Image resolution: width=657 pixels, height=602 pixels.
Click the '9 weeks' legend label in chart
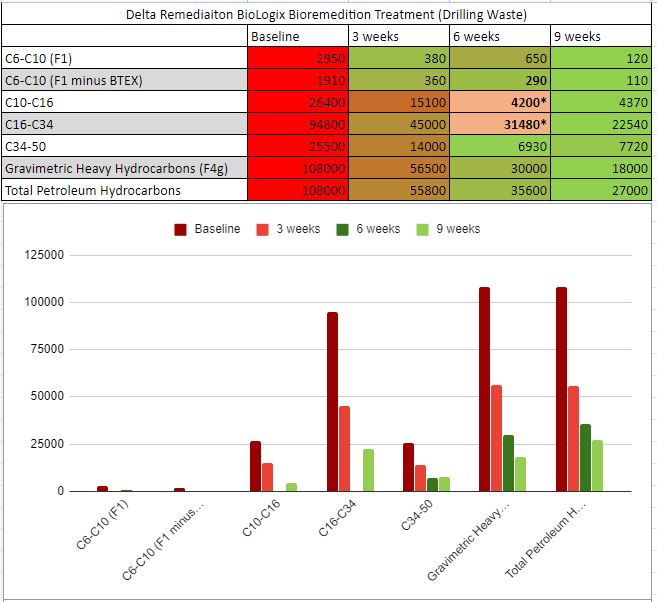pos(458,229)
